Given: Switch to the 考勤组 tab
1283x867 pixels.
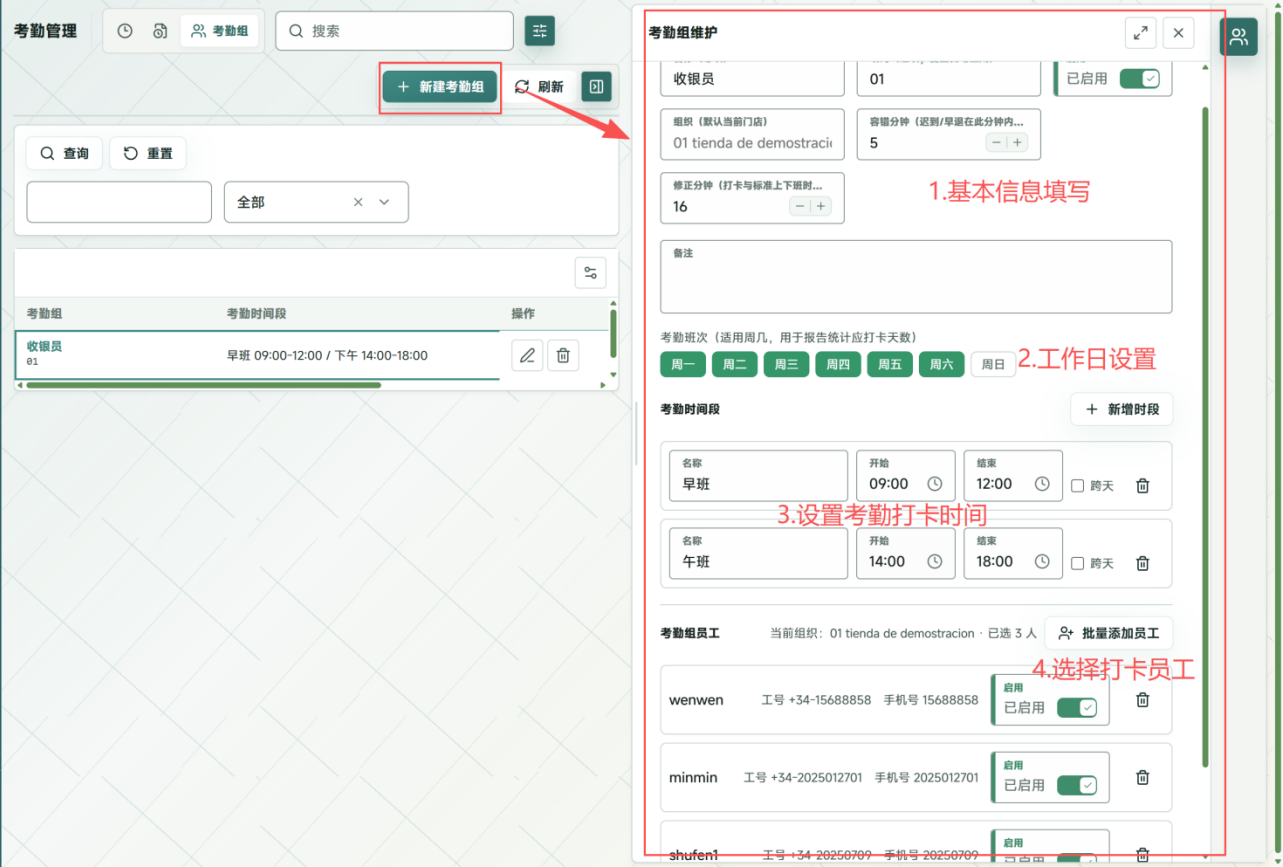Looking at the screenshot, I should click(220, 31).
